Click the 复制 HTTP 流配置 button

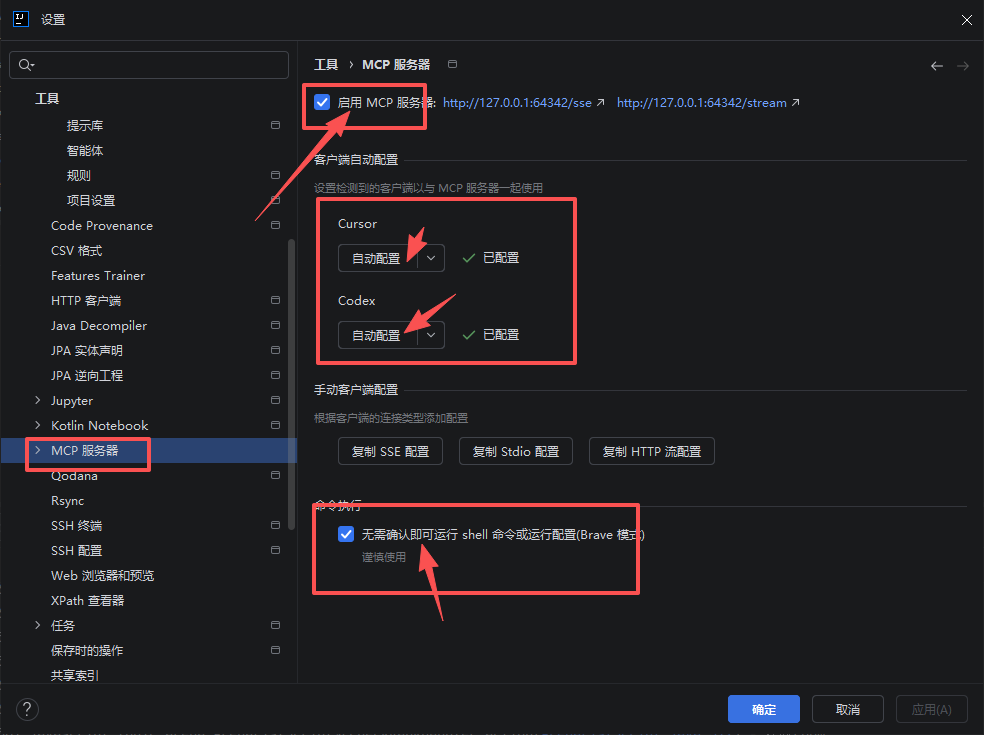651,451
